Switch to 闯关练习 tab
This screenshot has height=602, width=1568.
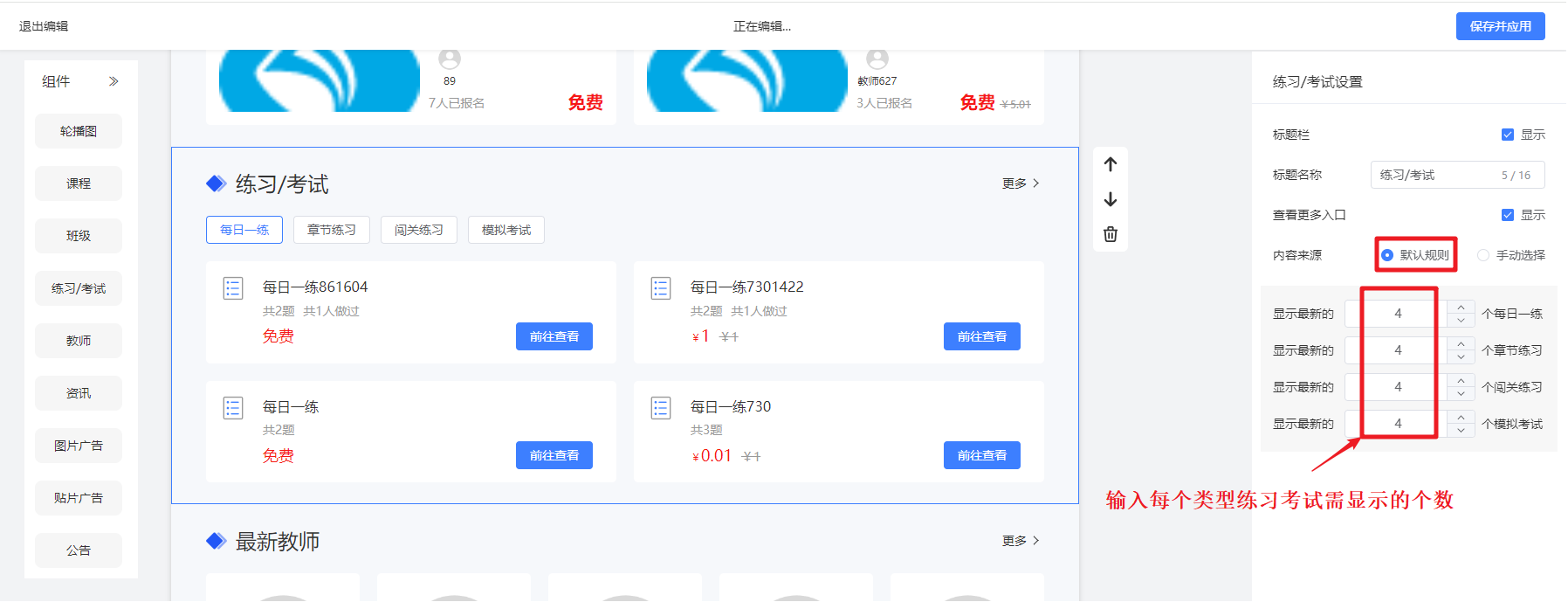tap(419, 230)
